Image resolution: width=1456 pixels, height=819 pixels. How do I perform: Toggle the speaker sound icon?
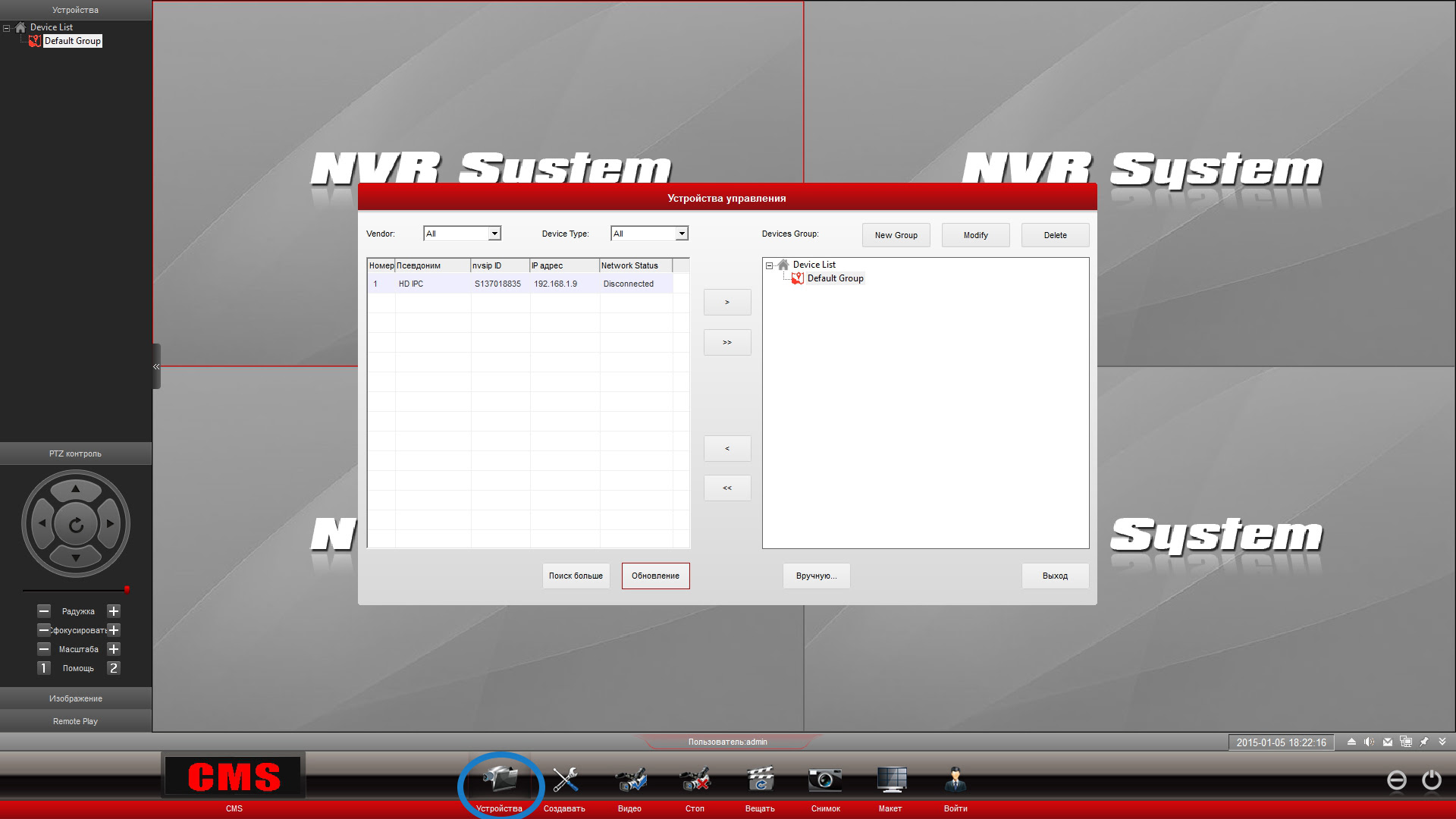[1369, 742]
